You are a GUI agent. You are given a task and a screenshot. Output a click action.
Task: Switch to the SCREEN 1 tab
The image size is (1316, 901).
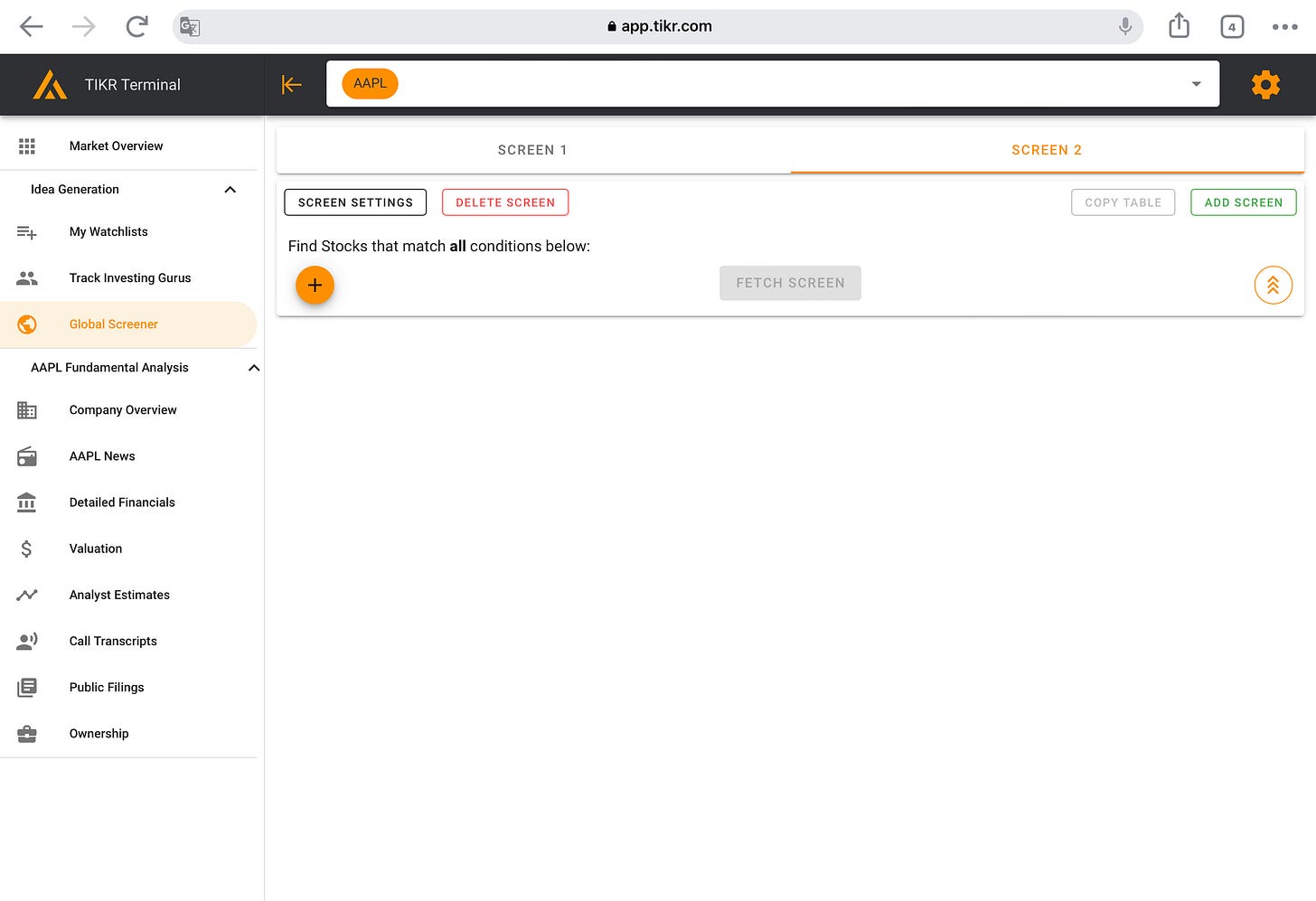pos(532,150)
